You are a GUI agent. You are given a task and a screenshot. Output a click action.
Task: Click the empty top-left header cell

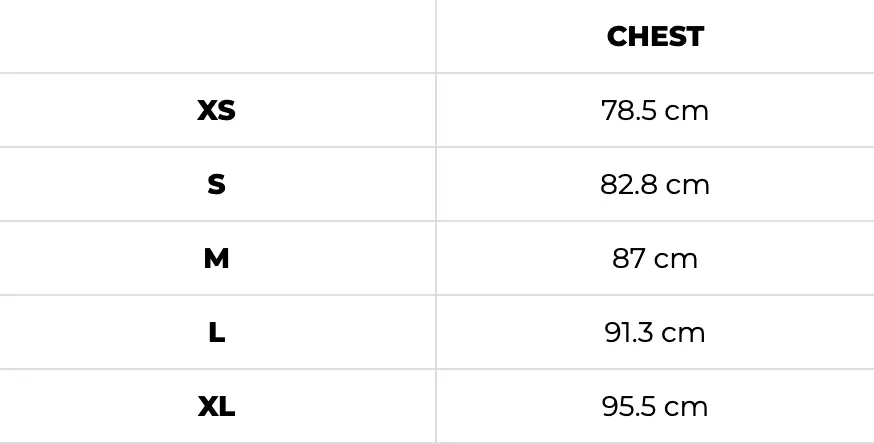click(217, 37)
